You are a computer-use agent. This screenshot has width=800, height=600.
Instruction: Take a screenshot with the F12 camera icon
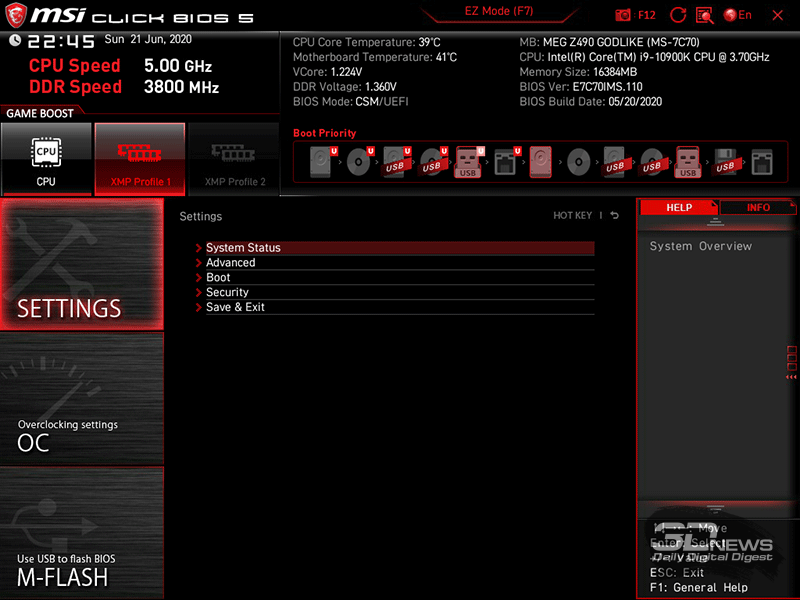coord(623,15)
